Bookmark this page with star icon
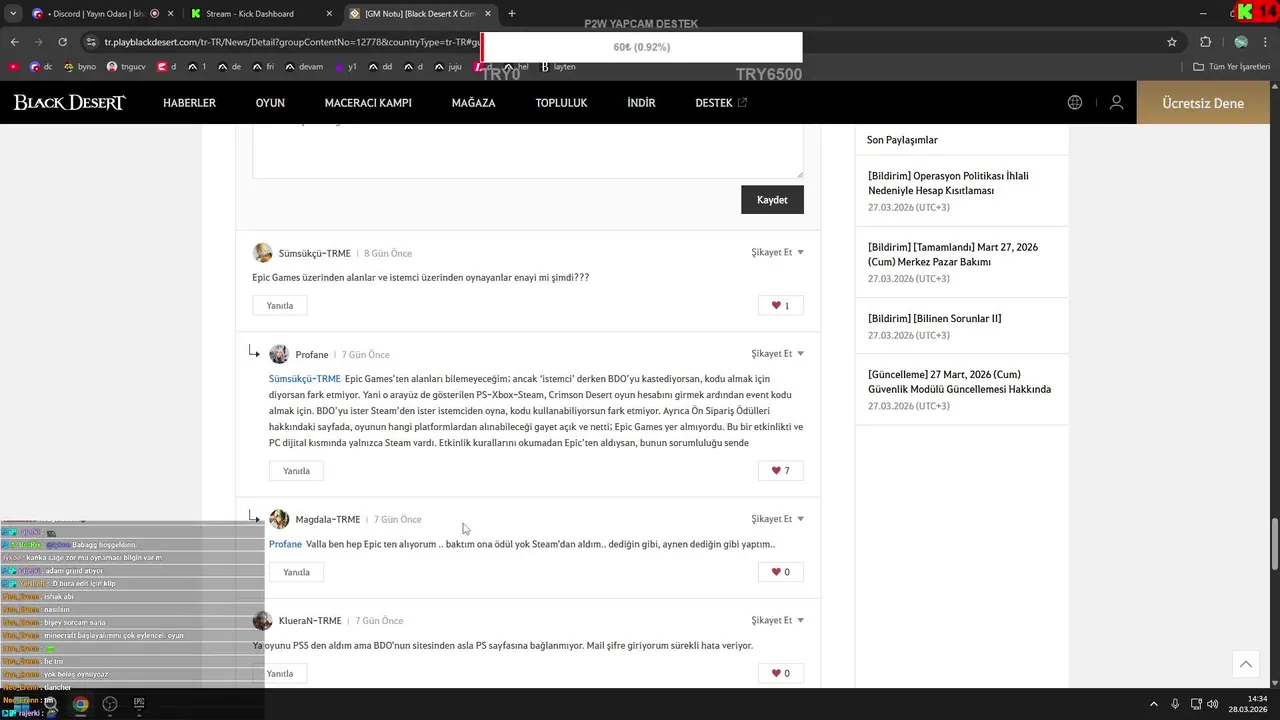This screenshot has height=720, width=1280. coord(1172,42)
